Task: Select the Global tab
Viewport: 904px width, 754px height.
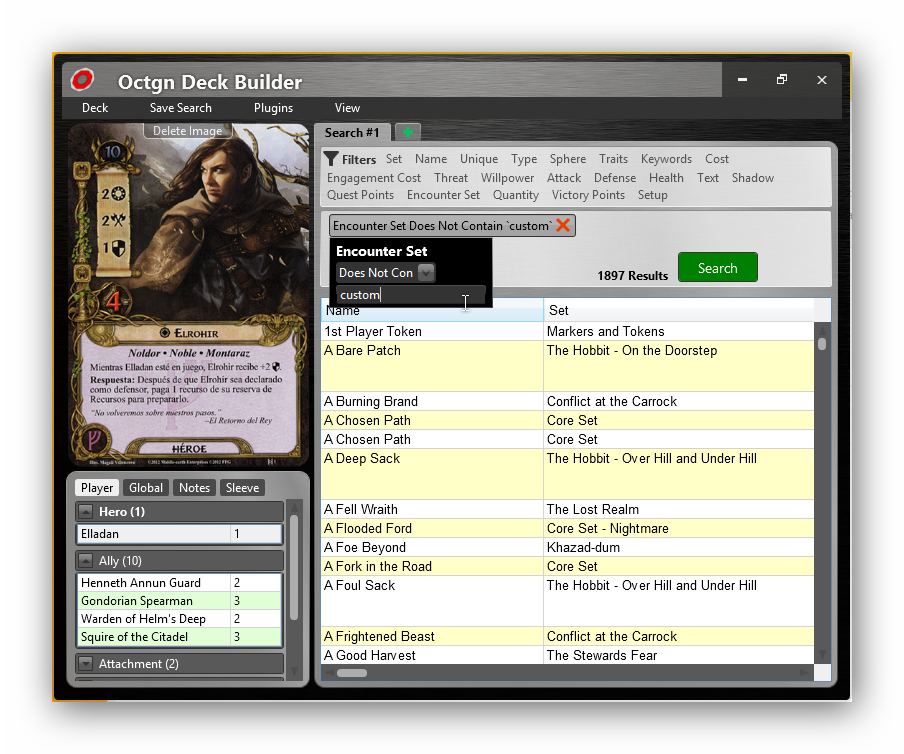Action: click(x=146, y=488)
